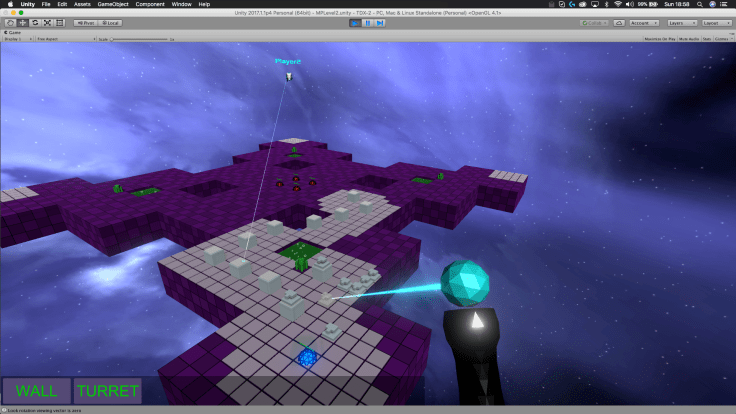Toggle Pivot handle position
The image size is (736, 414).
84,22
